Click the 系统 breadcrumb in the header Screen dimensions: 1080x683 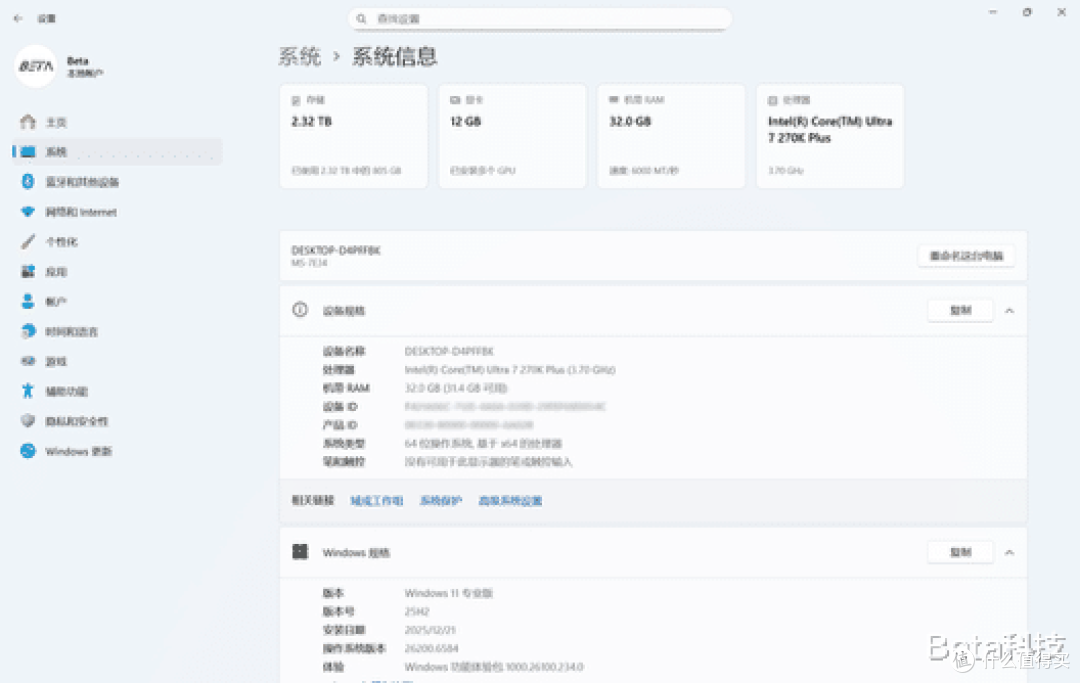point(300,56)
